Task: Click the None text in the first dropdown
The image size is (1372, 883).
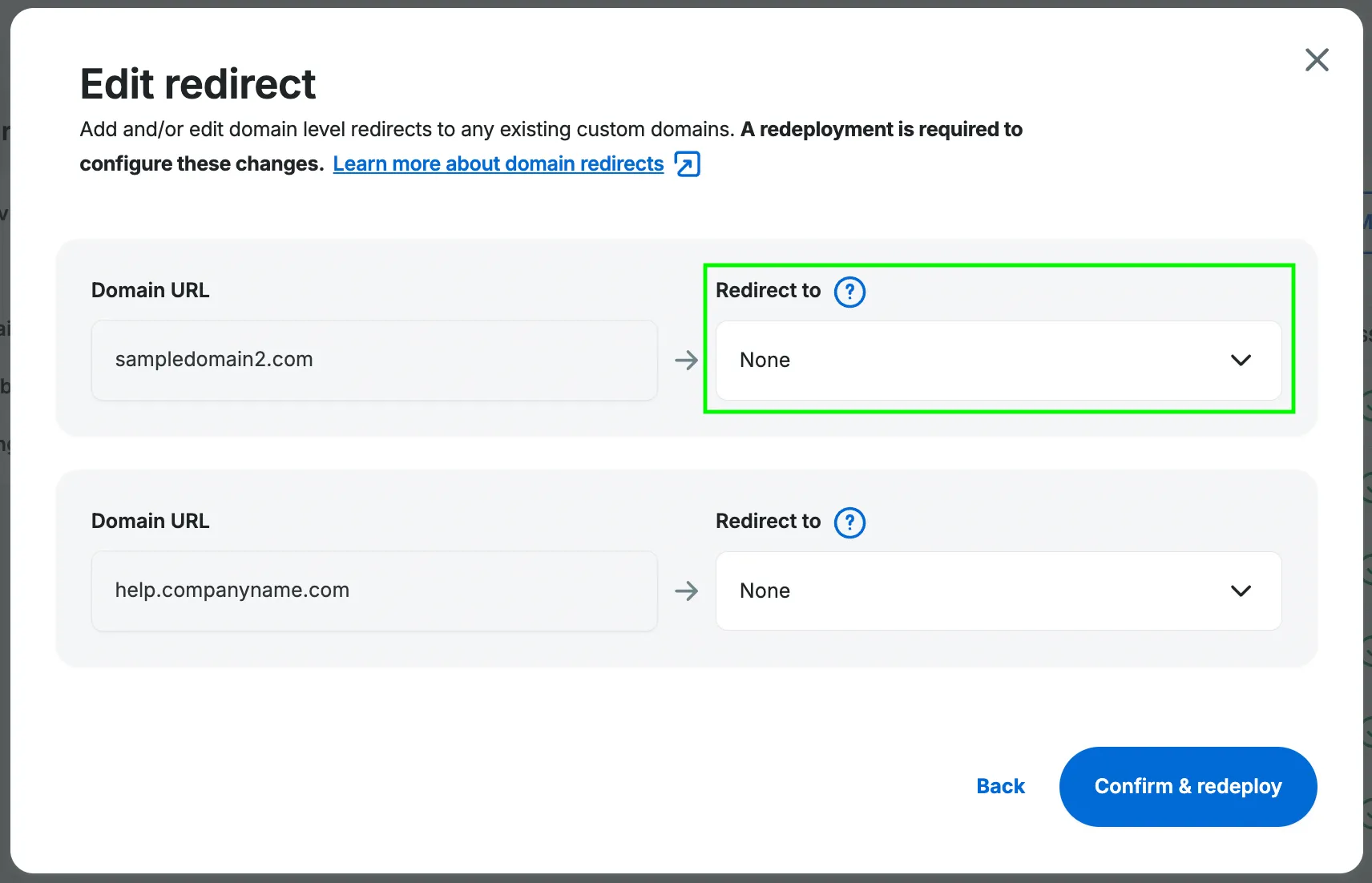Action: (765, 361)
